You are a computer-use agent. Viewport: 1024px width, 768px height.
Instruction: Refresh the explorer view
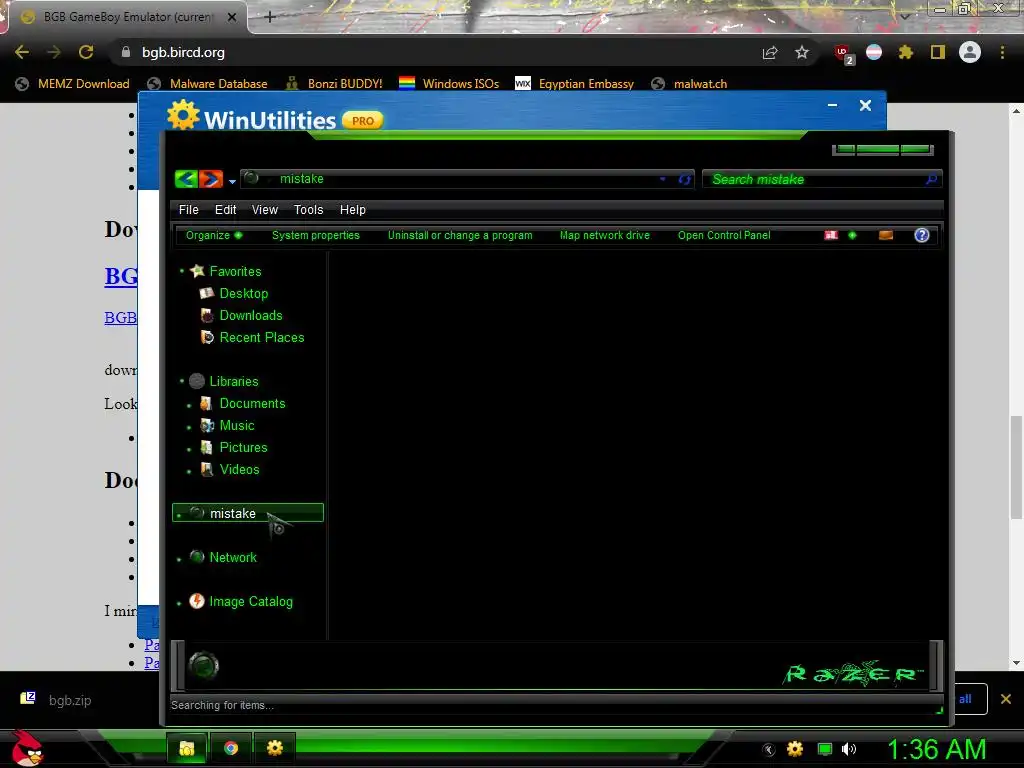(684, 179)
